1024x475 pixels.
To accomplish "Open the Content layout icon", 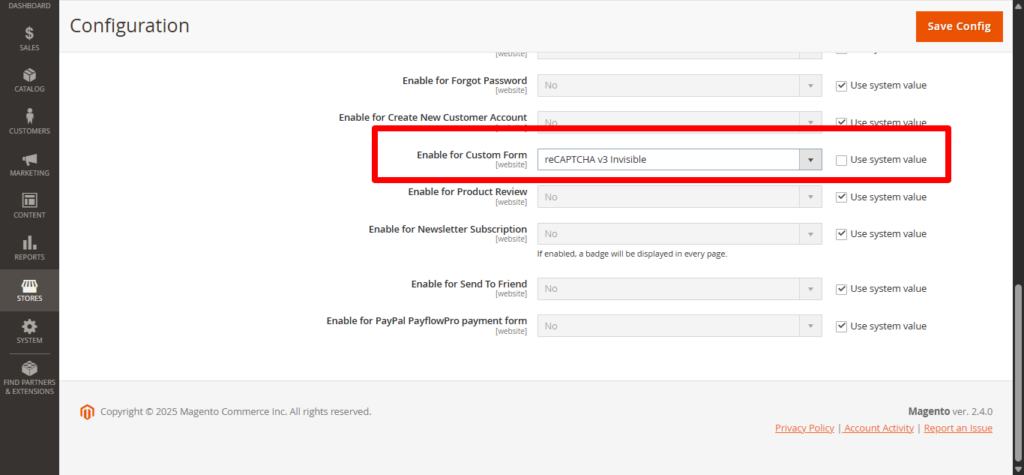I will coord(29,201).
